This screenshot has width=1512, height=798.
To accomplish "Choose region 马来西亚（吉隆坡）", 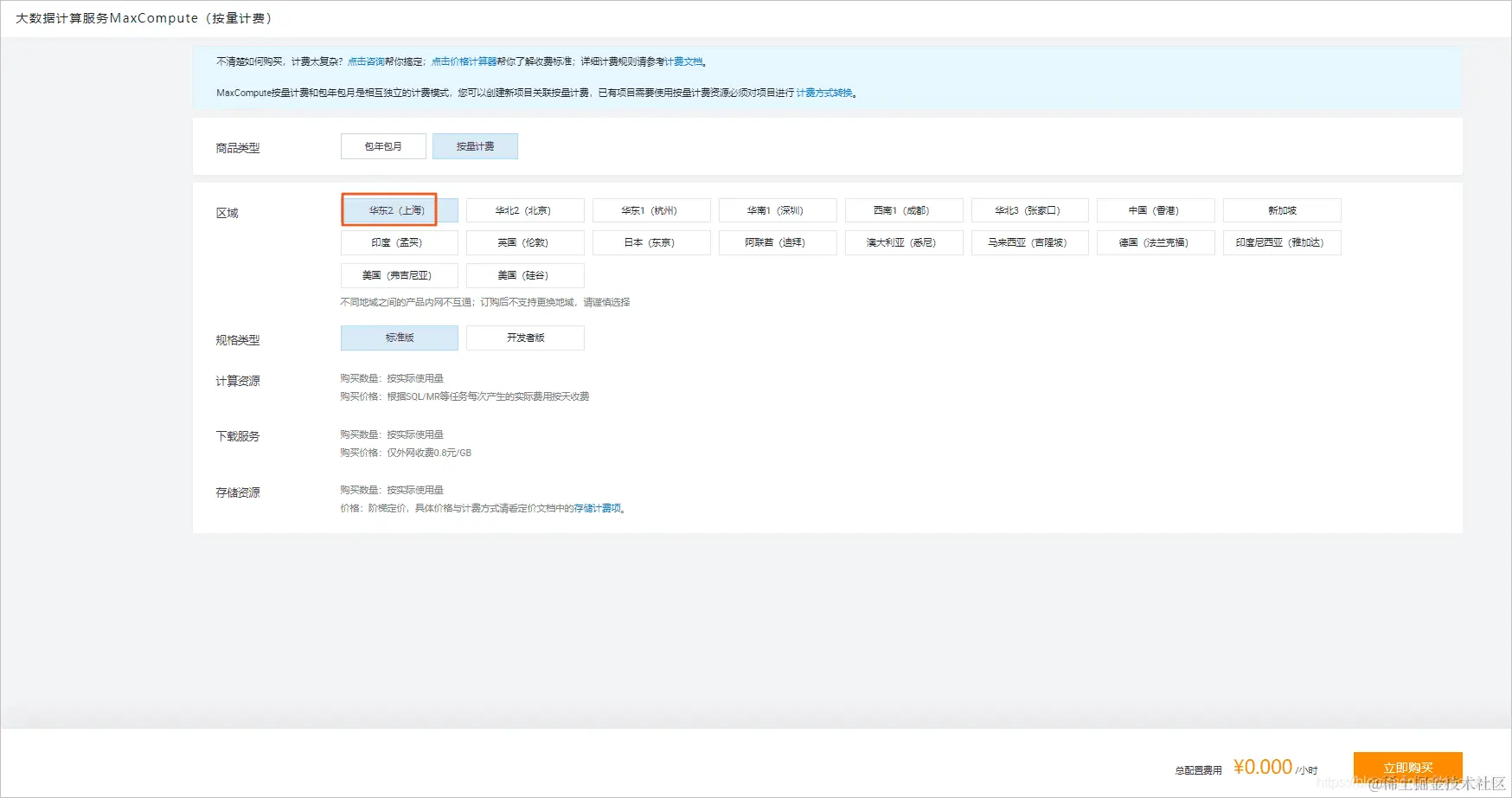I will 1029,242.
